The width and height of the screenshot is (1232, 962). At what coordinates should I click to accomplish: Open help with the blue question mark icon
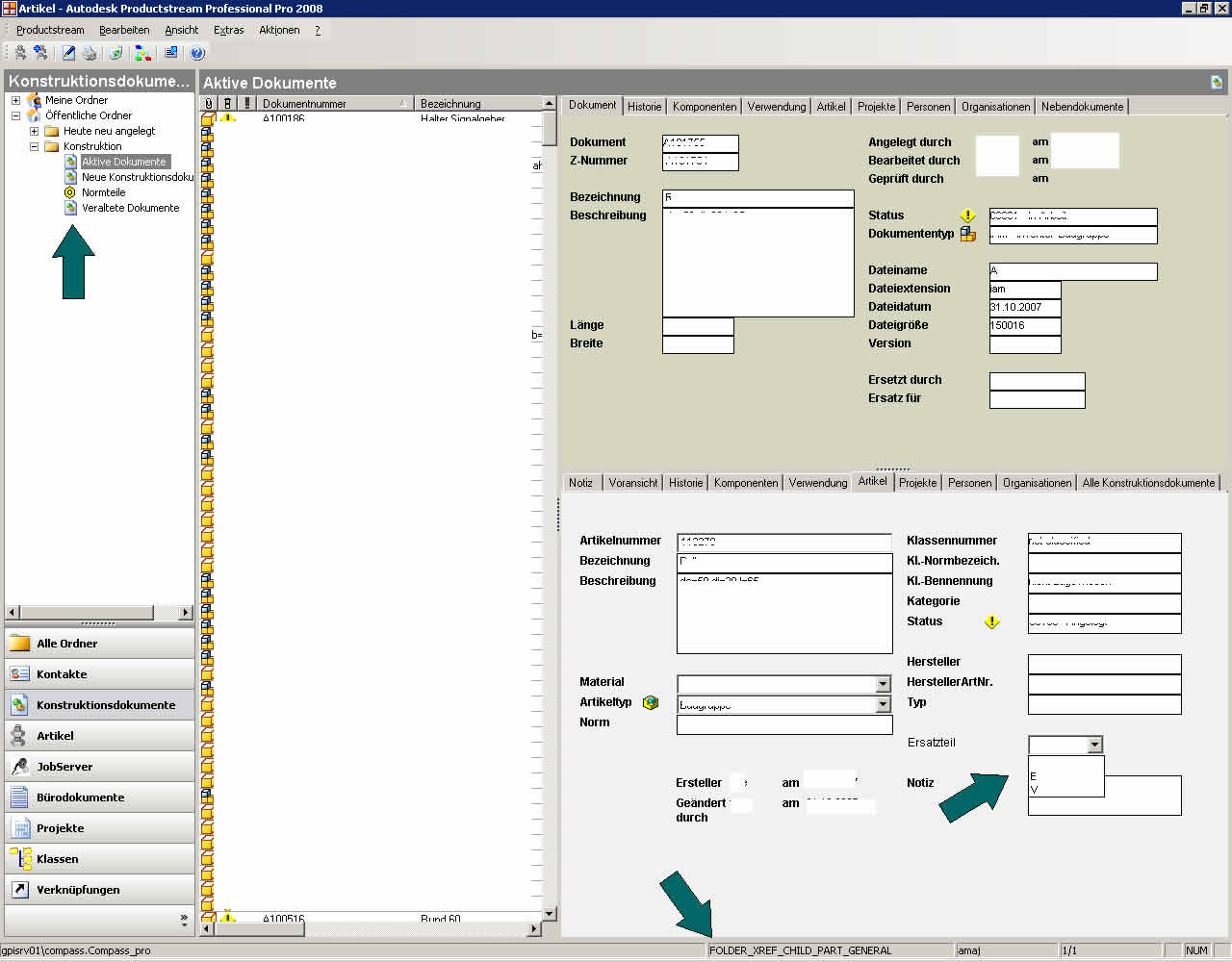click(x=197, y=53)
